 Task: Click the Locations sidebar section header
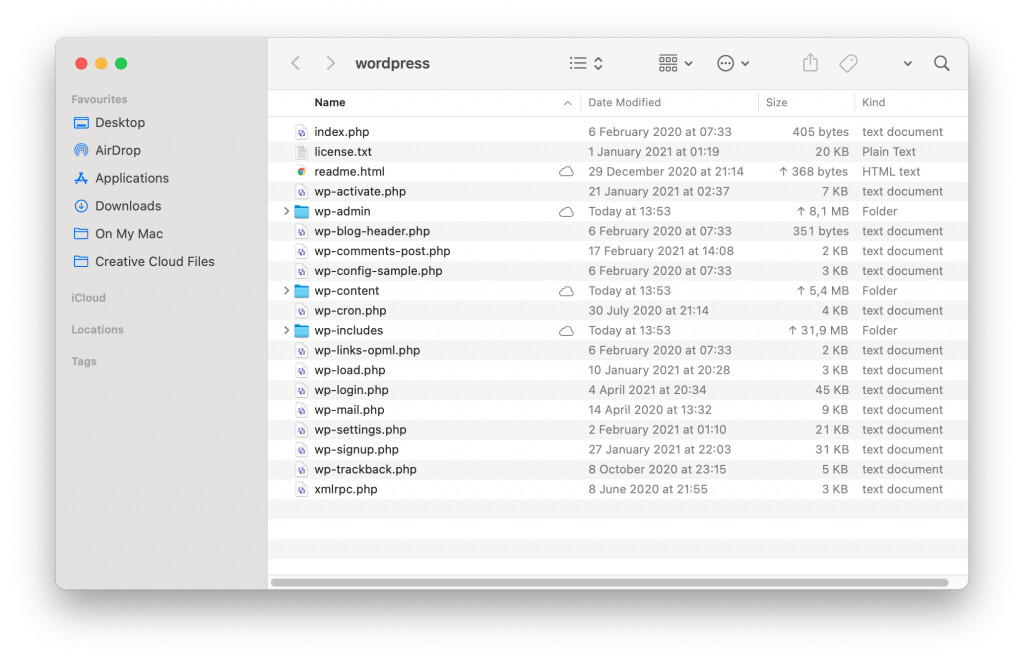97,330
